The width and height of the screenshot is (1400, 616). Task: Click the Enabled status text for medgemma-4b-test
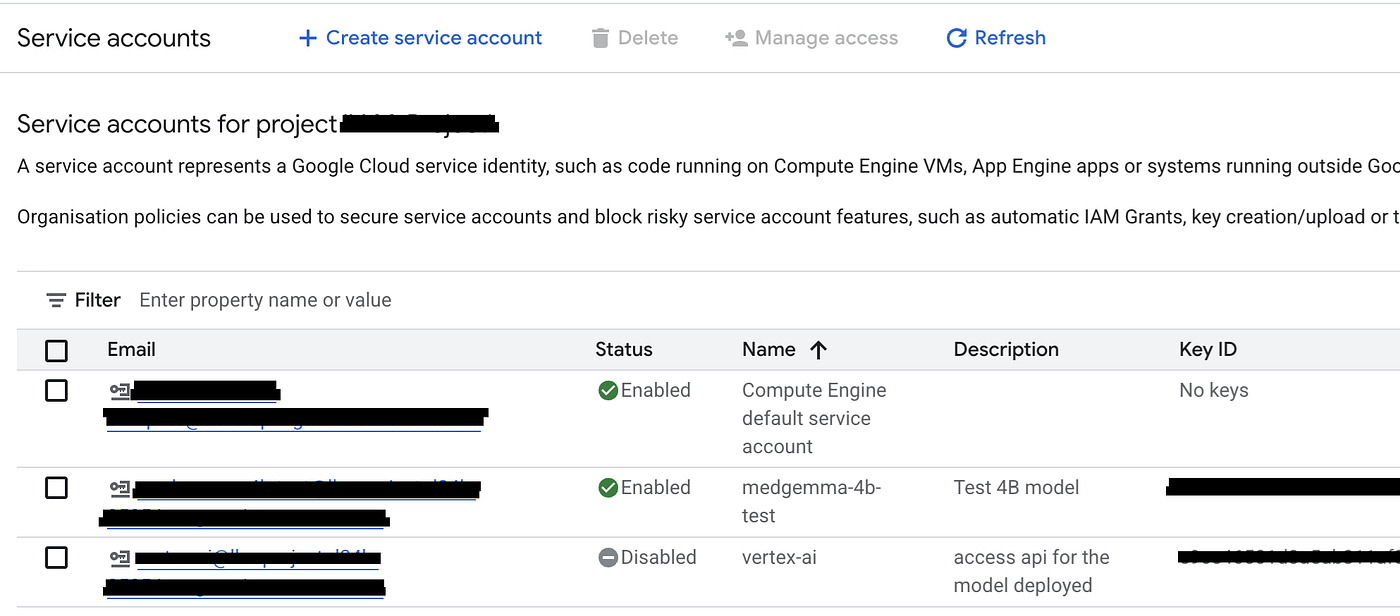point(656,487)
